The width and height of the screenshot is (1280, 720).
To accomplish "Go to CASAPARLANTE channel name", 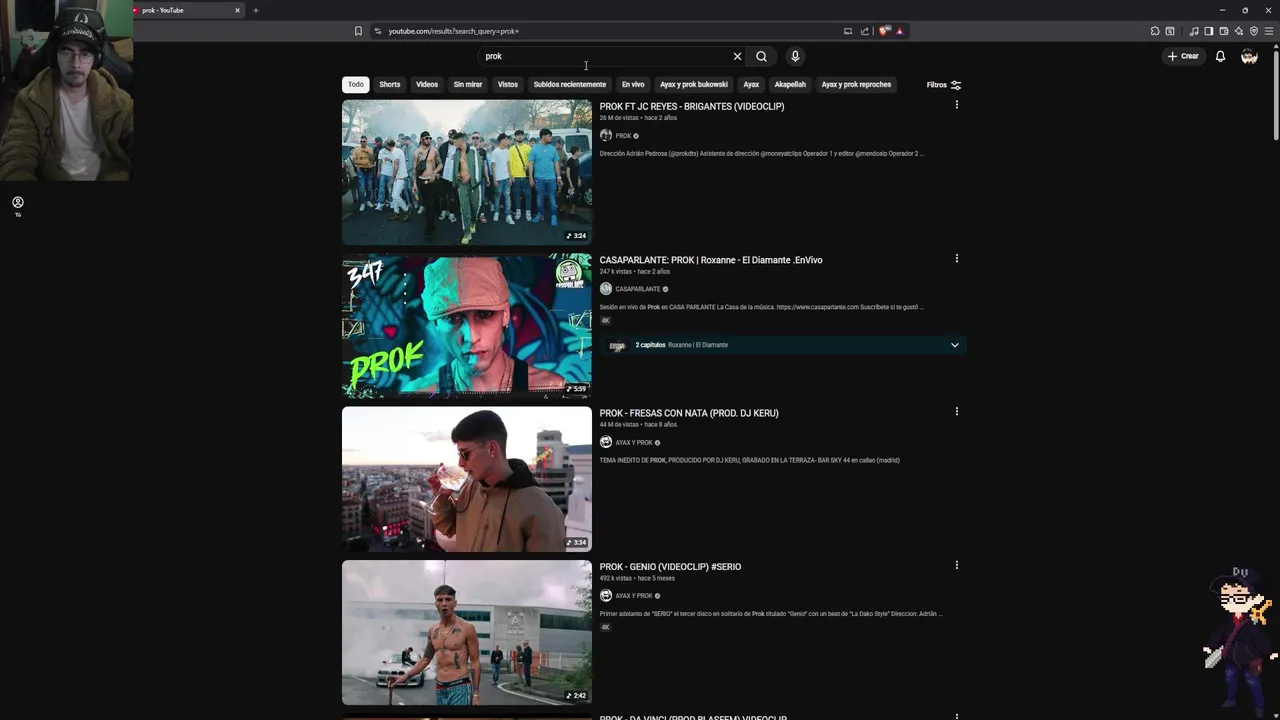I will pos(638,289).
